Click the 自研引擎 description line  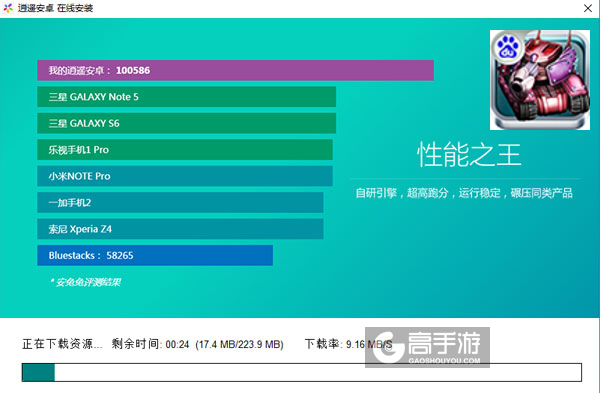(x=464, y=193)
